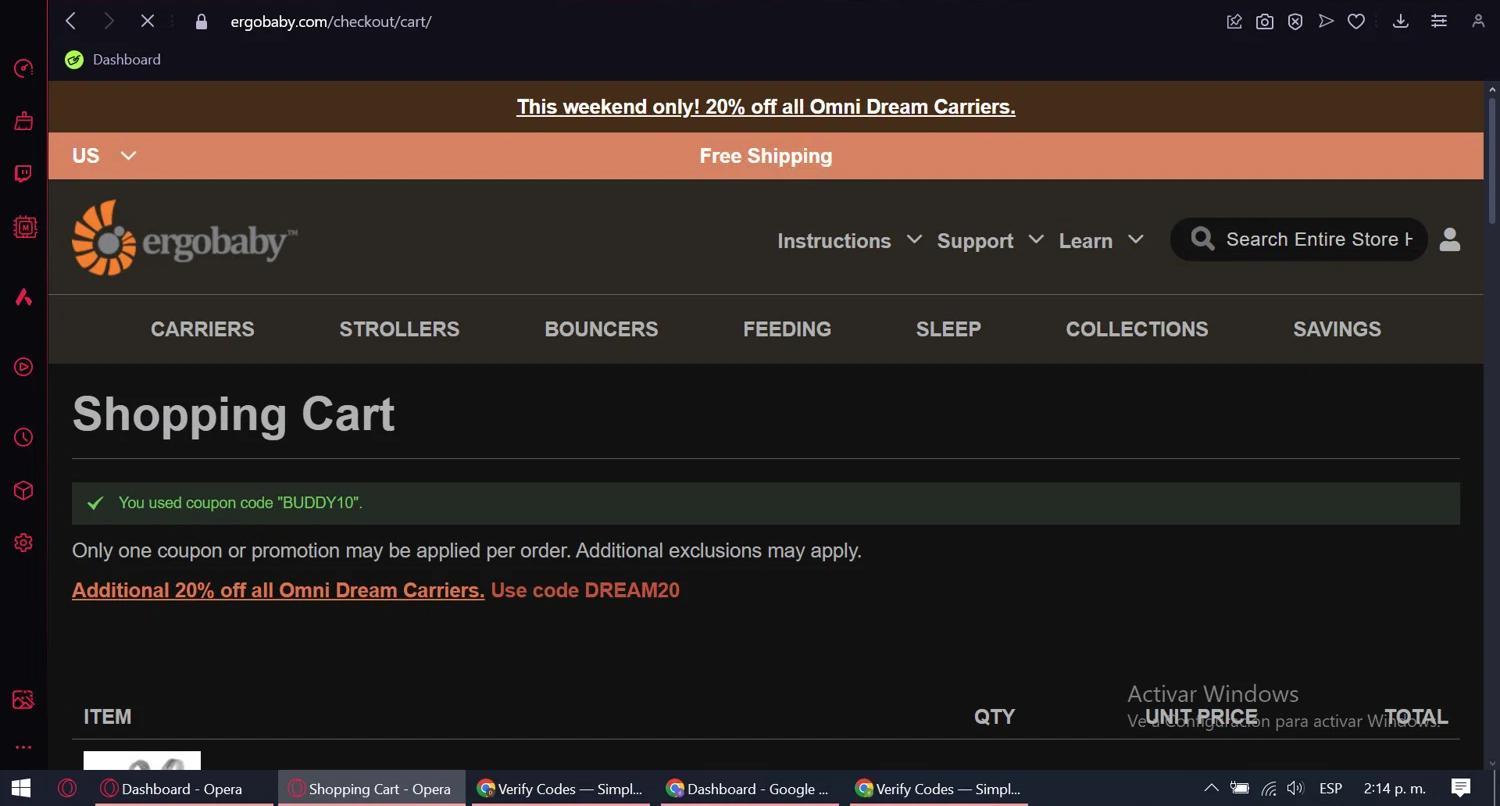Open the BOUNCERS category
Screen dimensions: 1500x806
point(601,329)
